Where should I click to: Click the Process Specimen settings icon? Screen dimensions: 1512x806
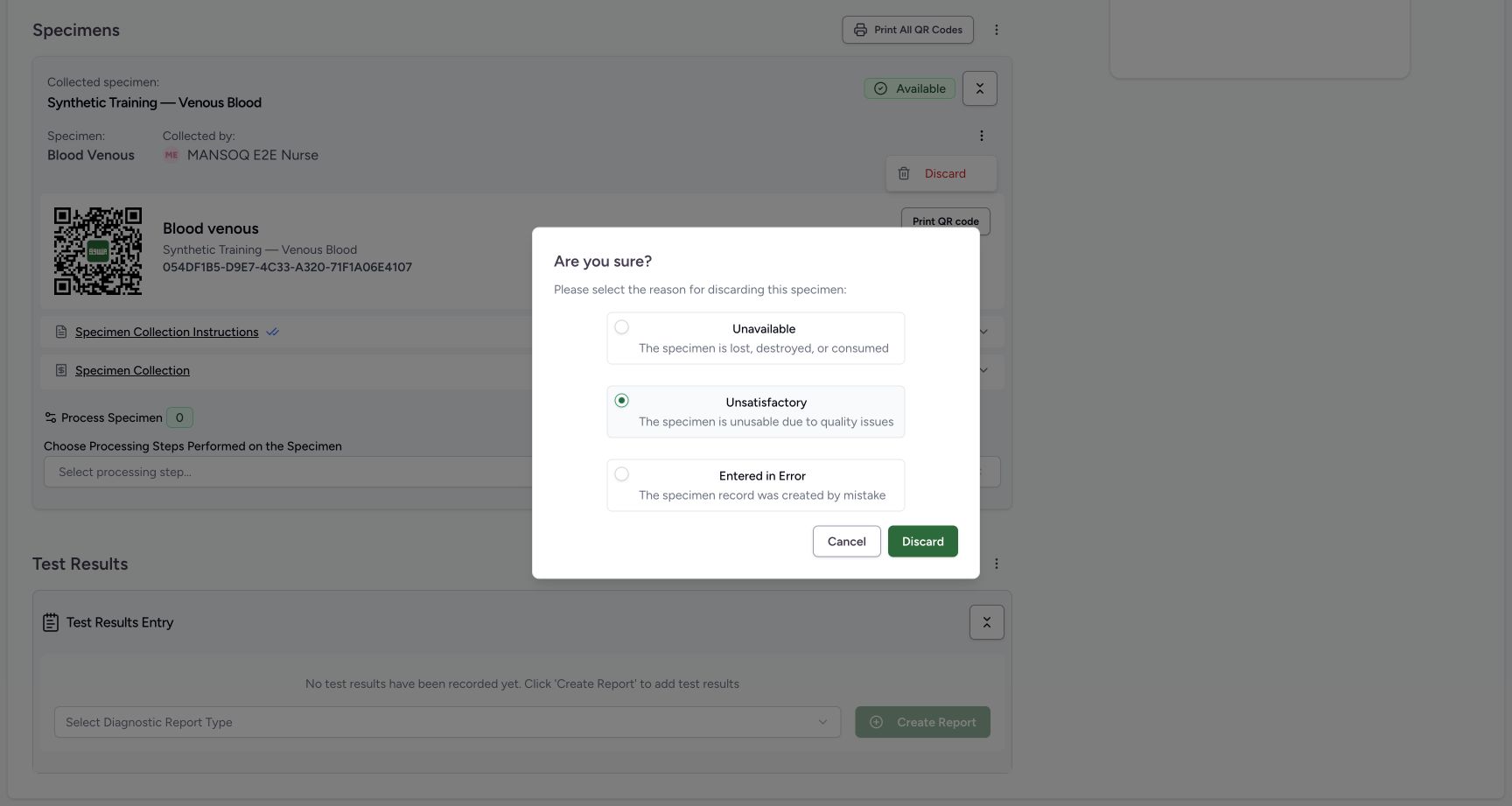click(x=51, y=417)
